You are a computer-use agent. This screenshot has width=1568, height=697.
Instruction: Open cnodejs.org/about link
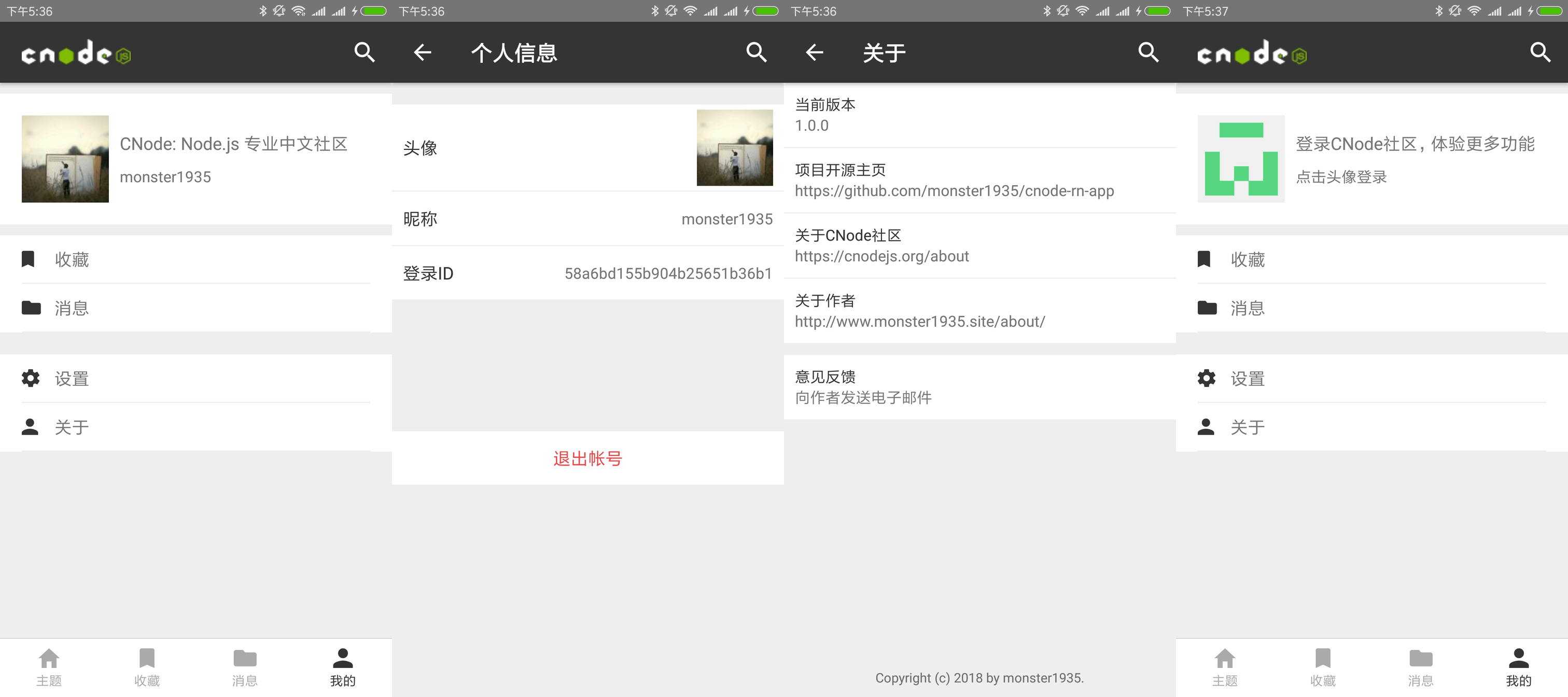[881, 256]
